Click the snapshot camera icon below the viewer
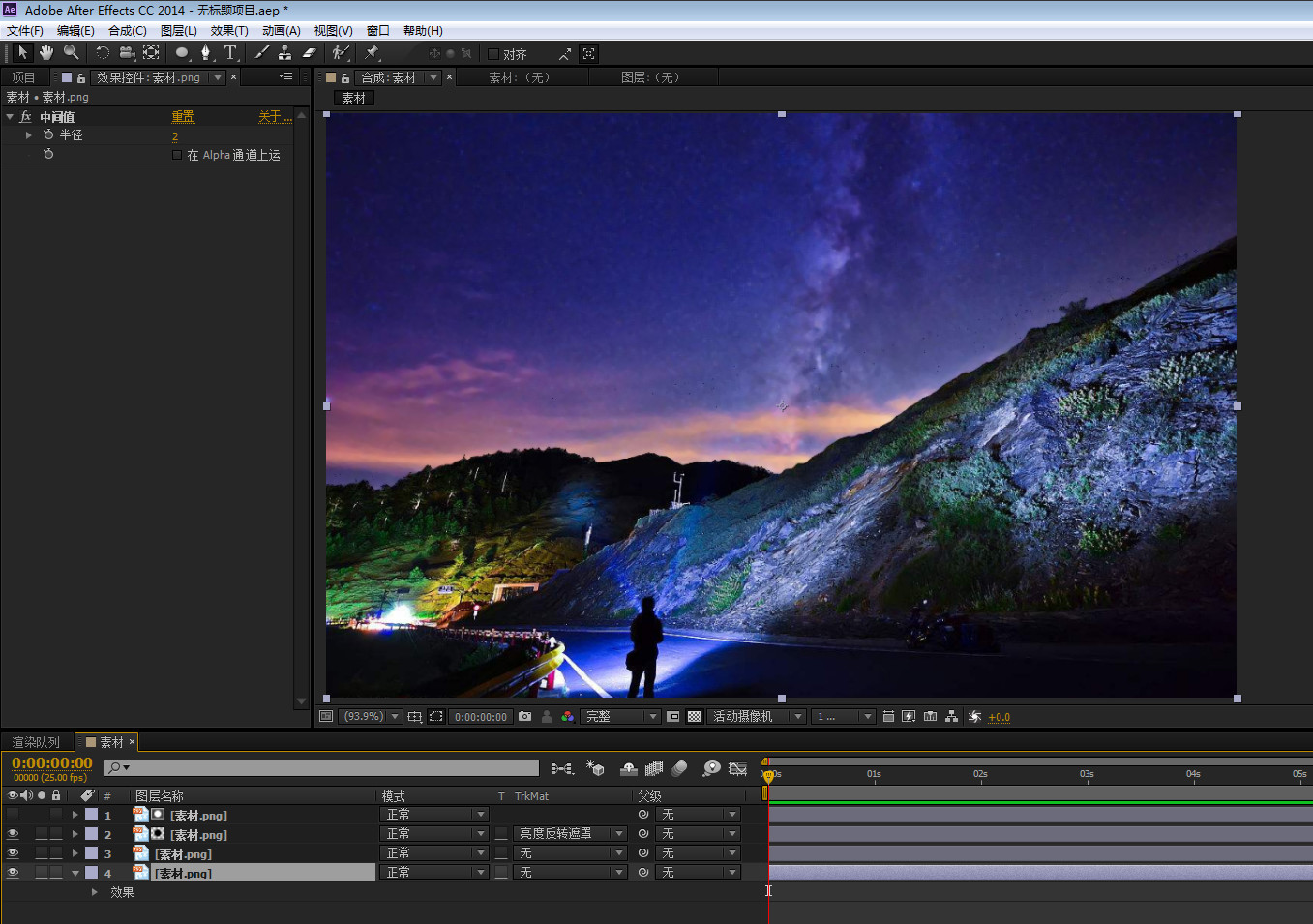Image resolution: width=1313 pixels, height=924 pixels. (524, 717)
